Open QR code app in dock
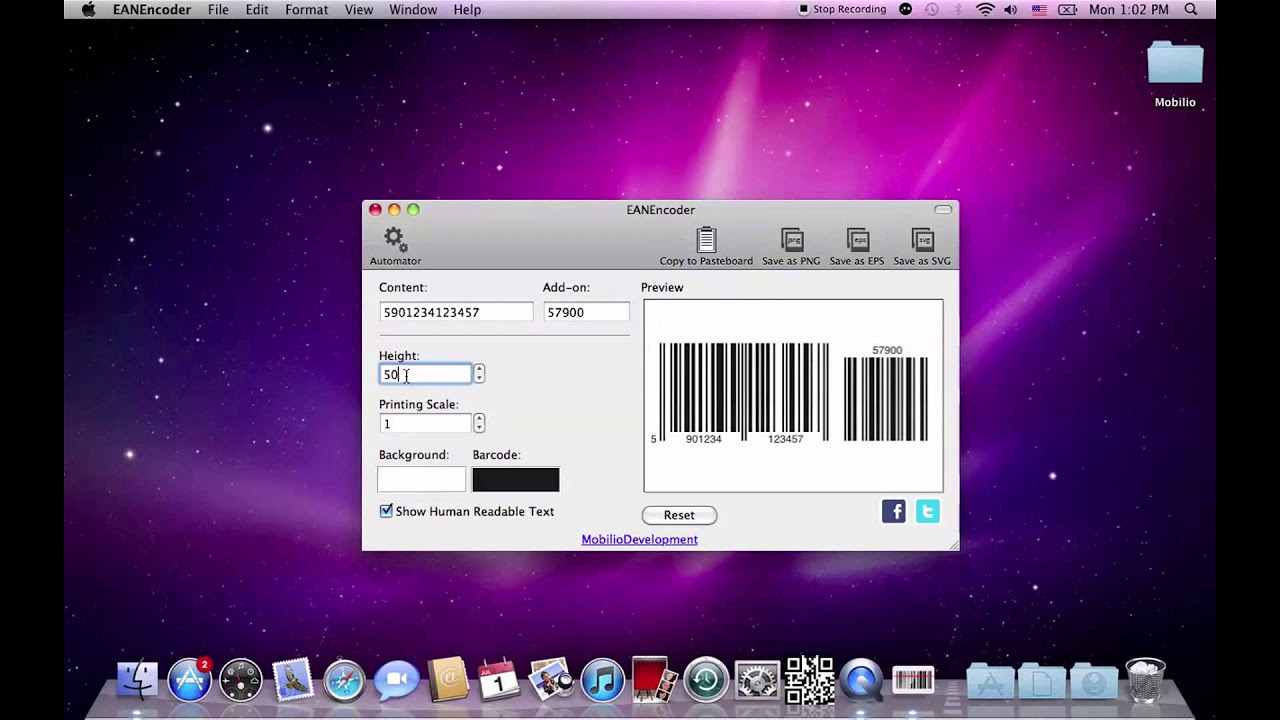This screenshot has width=1280, height=720. 809,680
